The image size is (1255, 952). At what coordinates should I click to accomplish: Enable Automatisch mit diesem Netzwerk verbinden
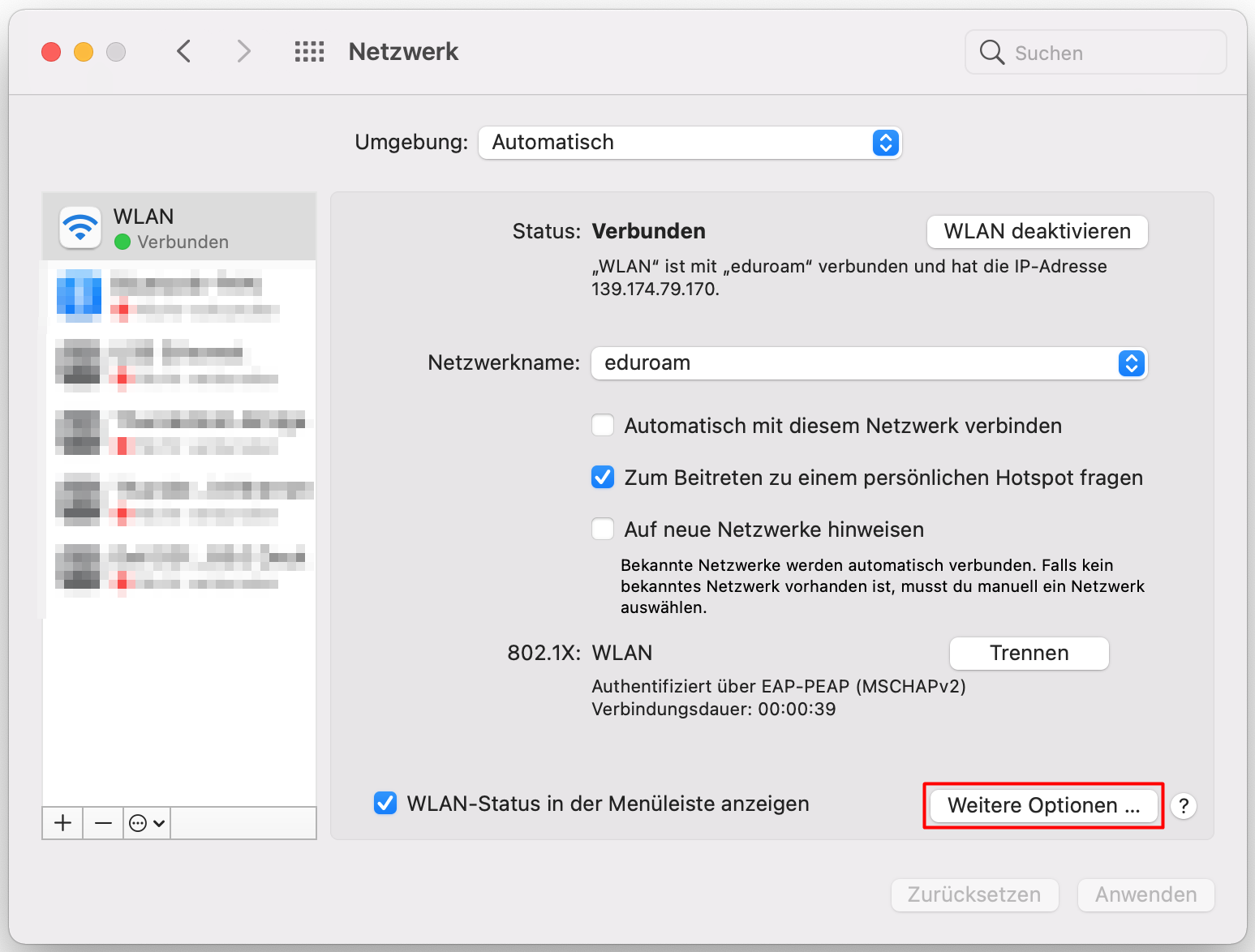point(603,426)
